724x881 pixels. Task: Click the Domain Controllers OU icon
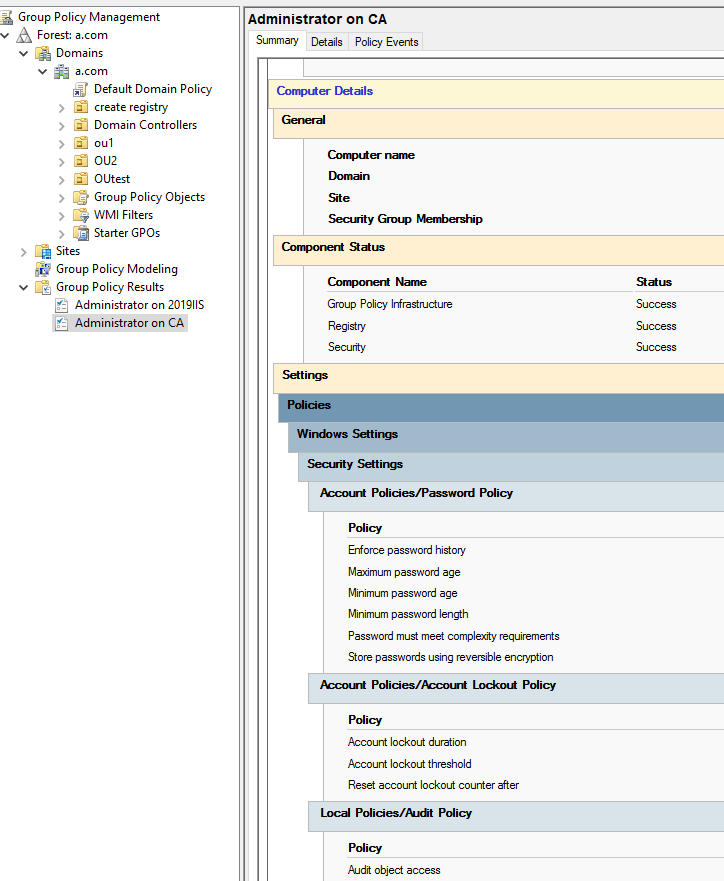pyautogui.click(x=81, y=125)
